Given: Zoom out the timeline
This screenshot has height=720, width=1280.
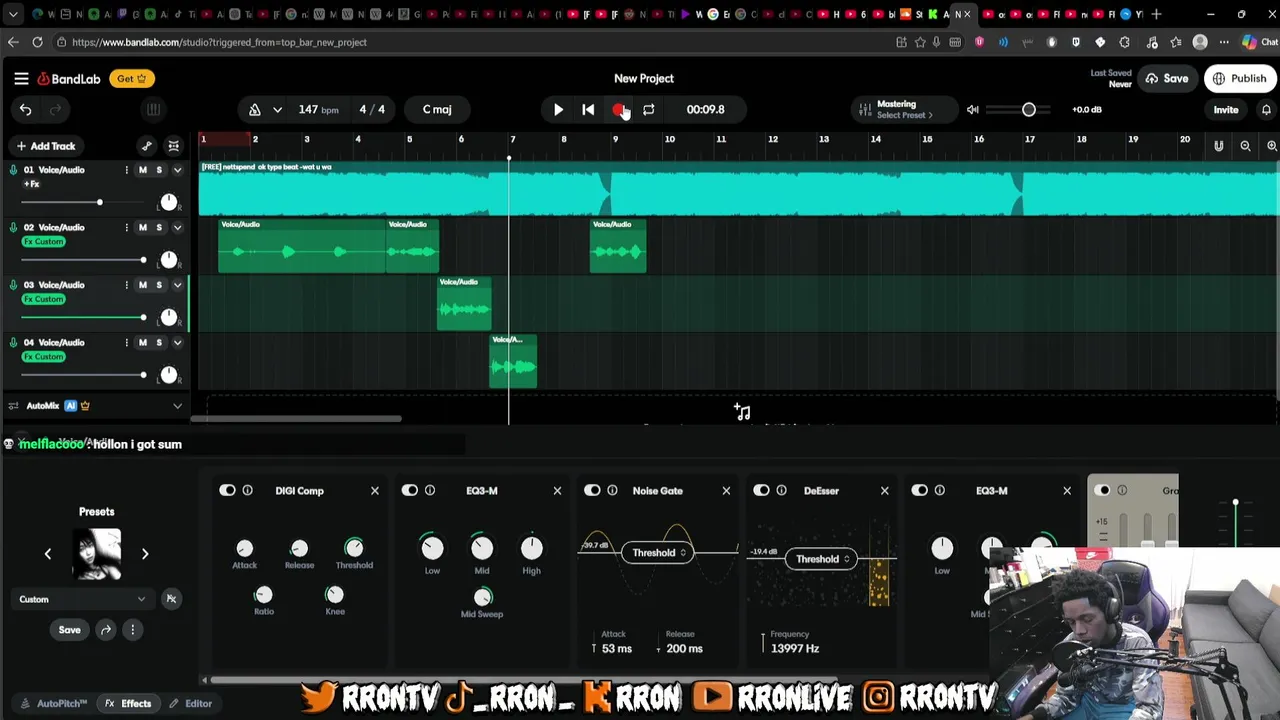Looking at the screenshot, I should pyautogui.click(x=1245, y=146).
